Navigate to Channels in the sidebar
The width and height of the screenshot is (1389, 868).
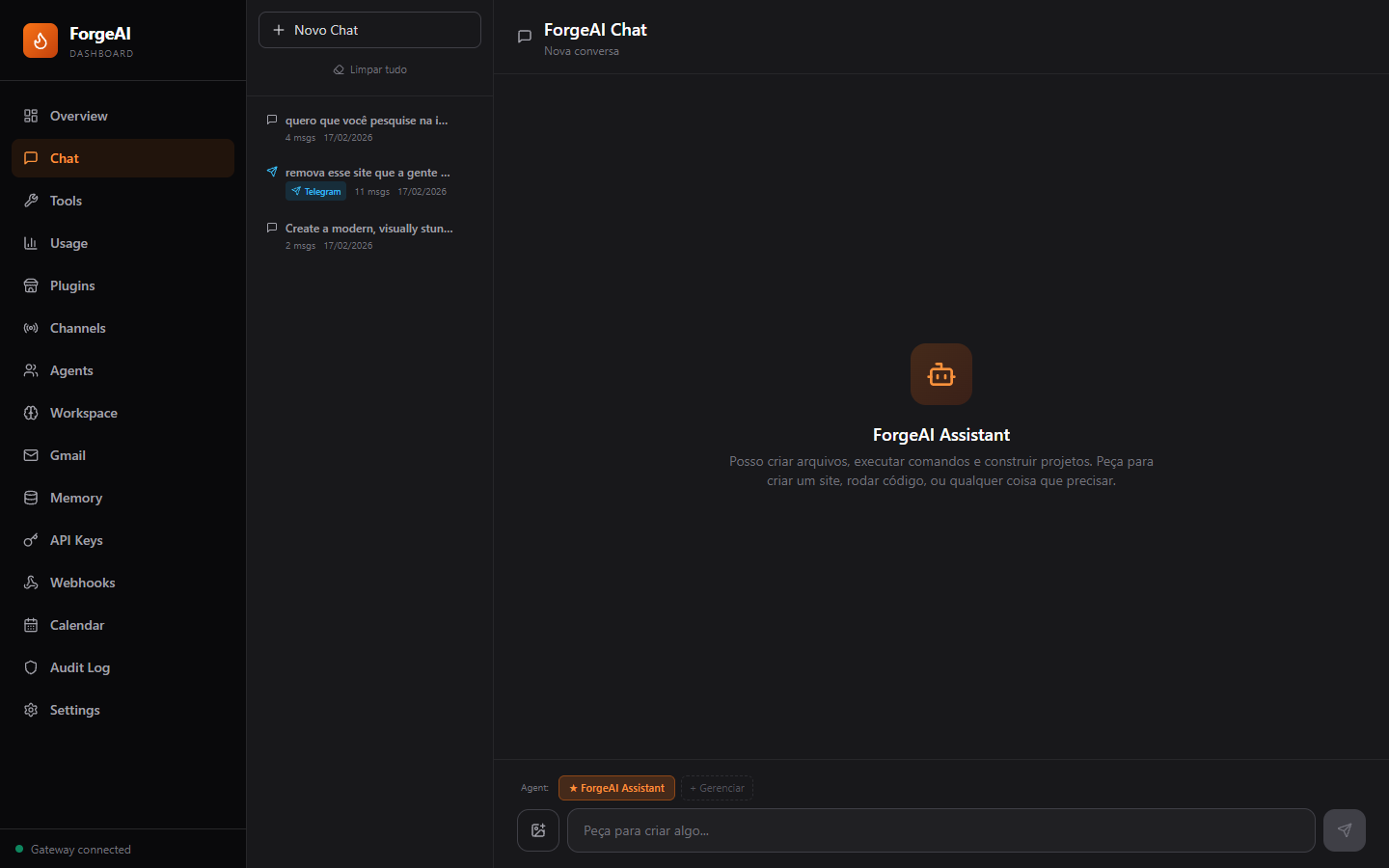point(77,328)
